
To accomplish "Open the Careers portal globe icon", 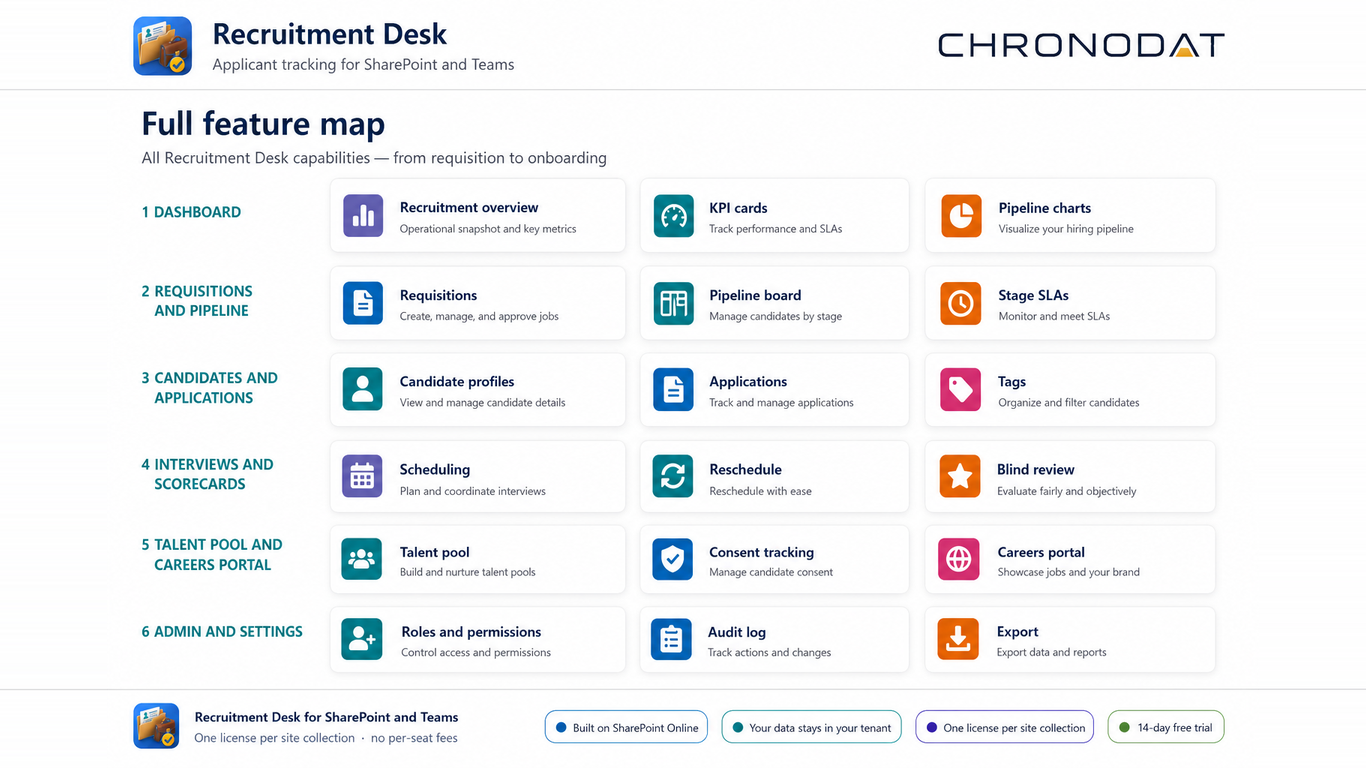I will pyautogui.click(x=959, y=559).
